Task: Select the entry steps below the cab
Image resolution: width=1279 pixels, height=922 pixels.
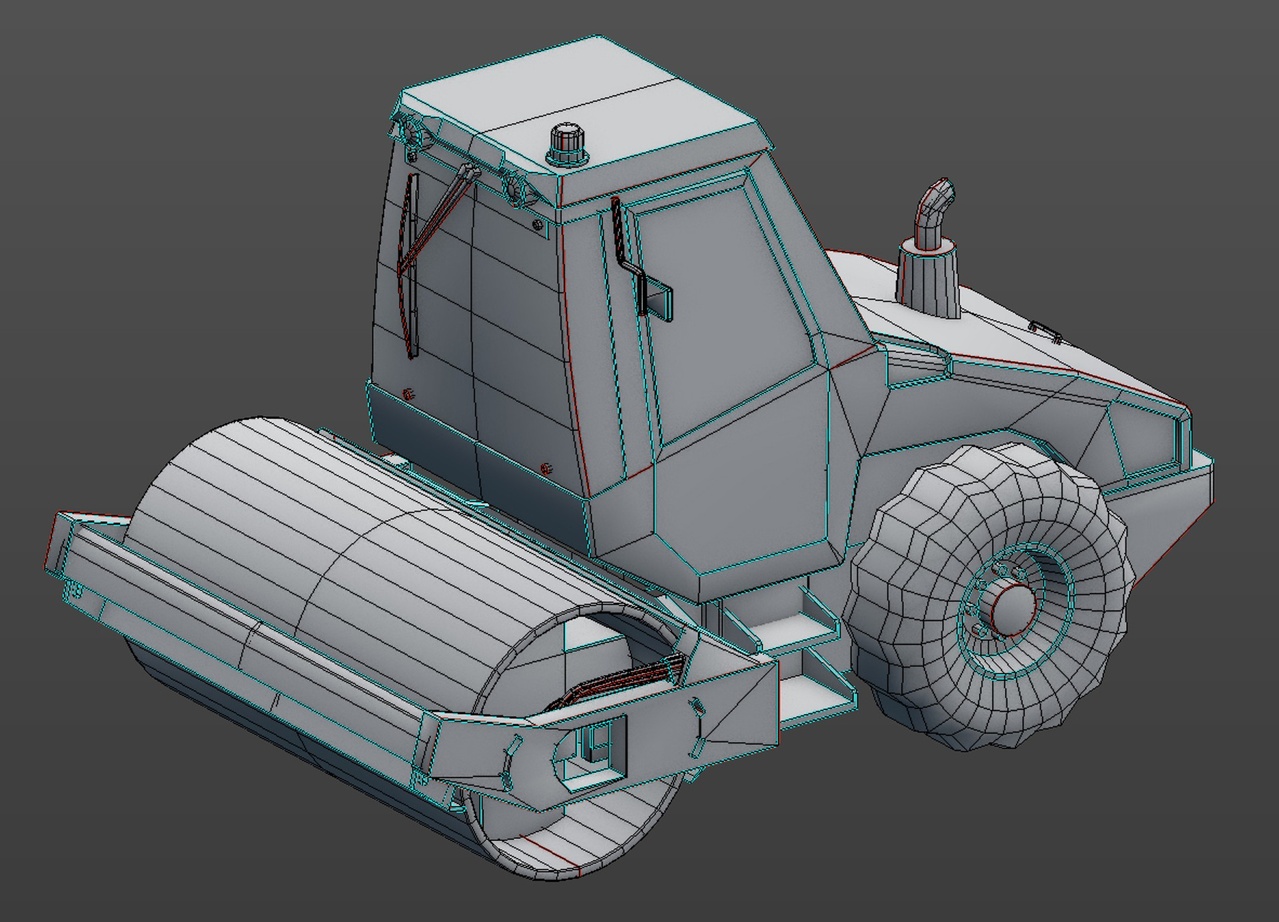Action: click(x=788, y=655)
